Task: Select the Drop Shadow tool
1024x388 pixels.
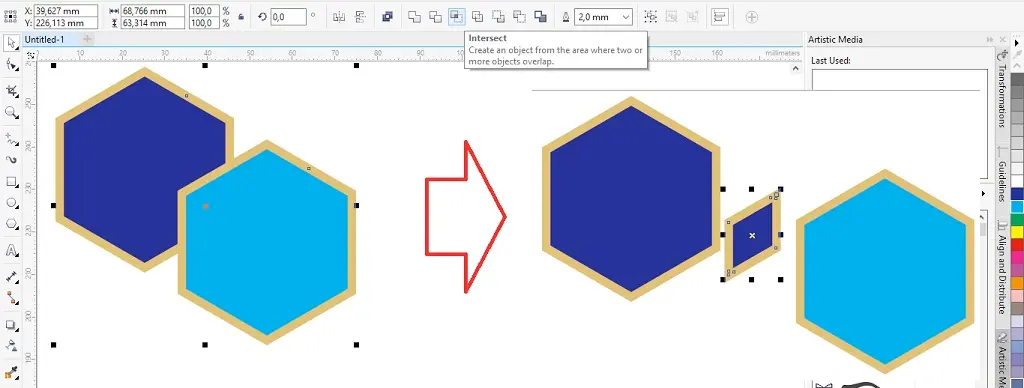Action: click(x=11, y=325)
